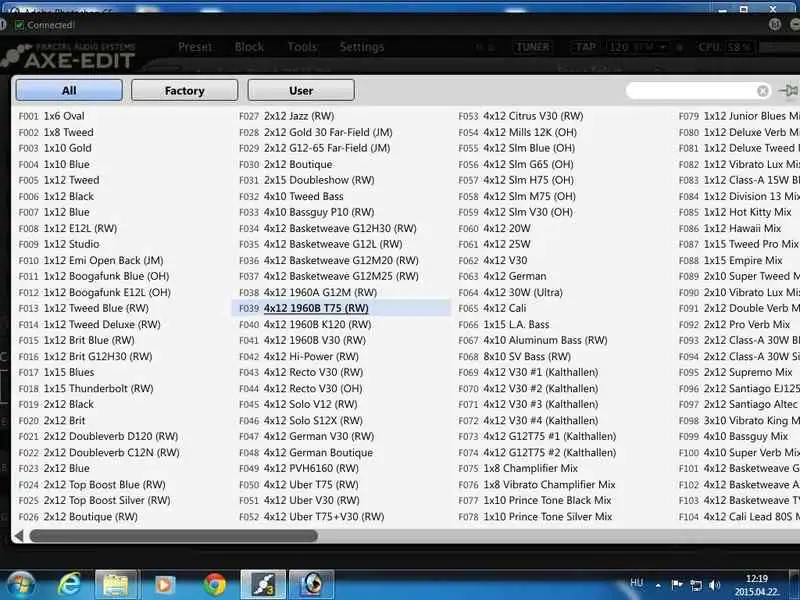Select F031 2x15 Doubleshow (RW)
Viewport: 800px width, 600px height.
tap(307, 180)
